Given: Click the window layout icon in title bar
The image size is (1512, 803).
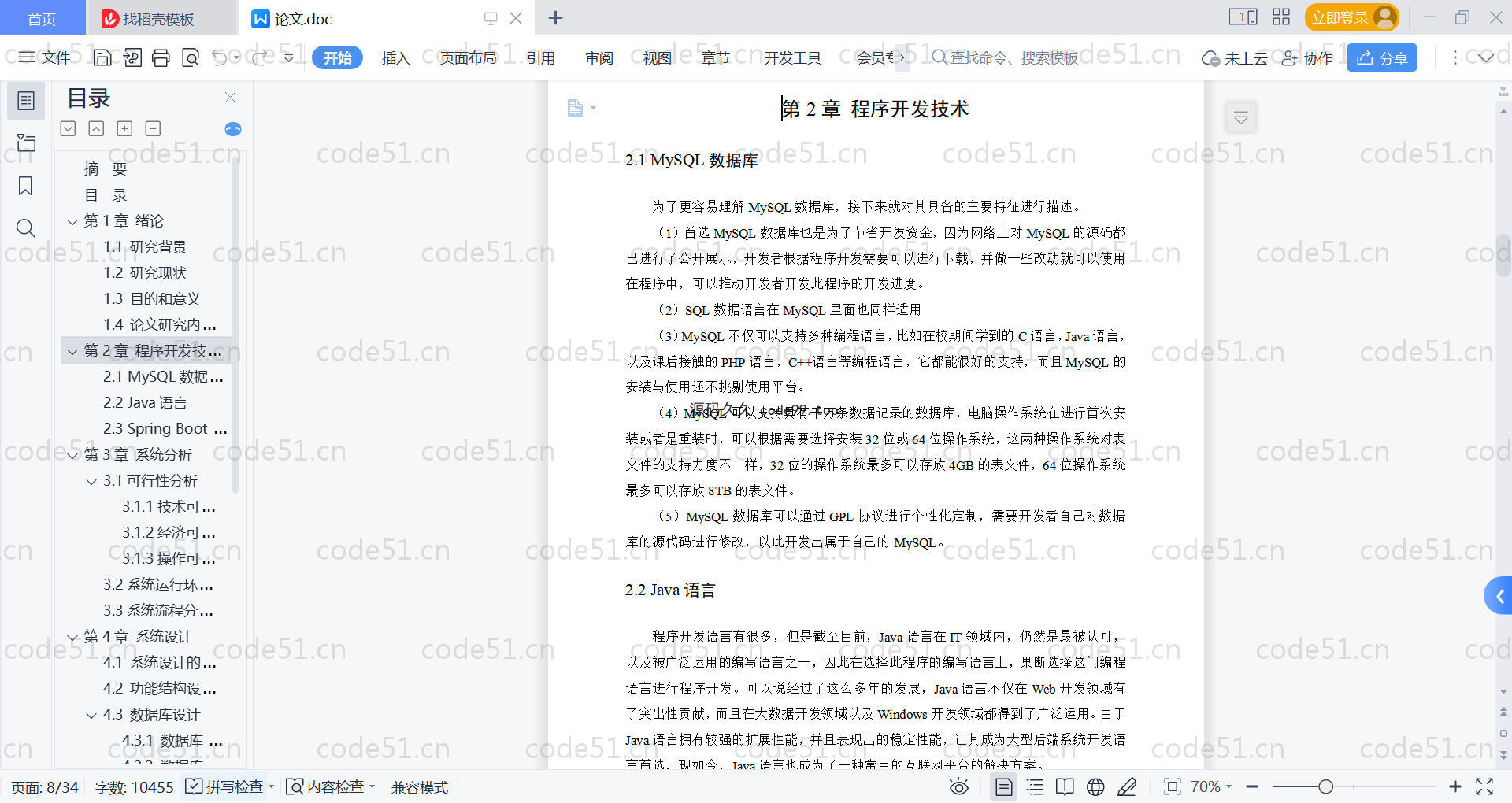Looking at the screenshot, I should click(1243, 17).
